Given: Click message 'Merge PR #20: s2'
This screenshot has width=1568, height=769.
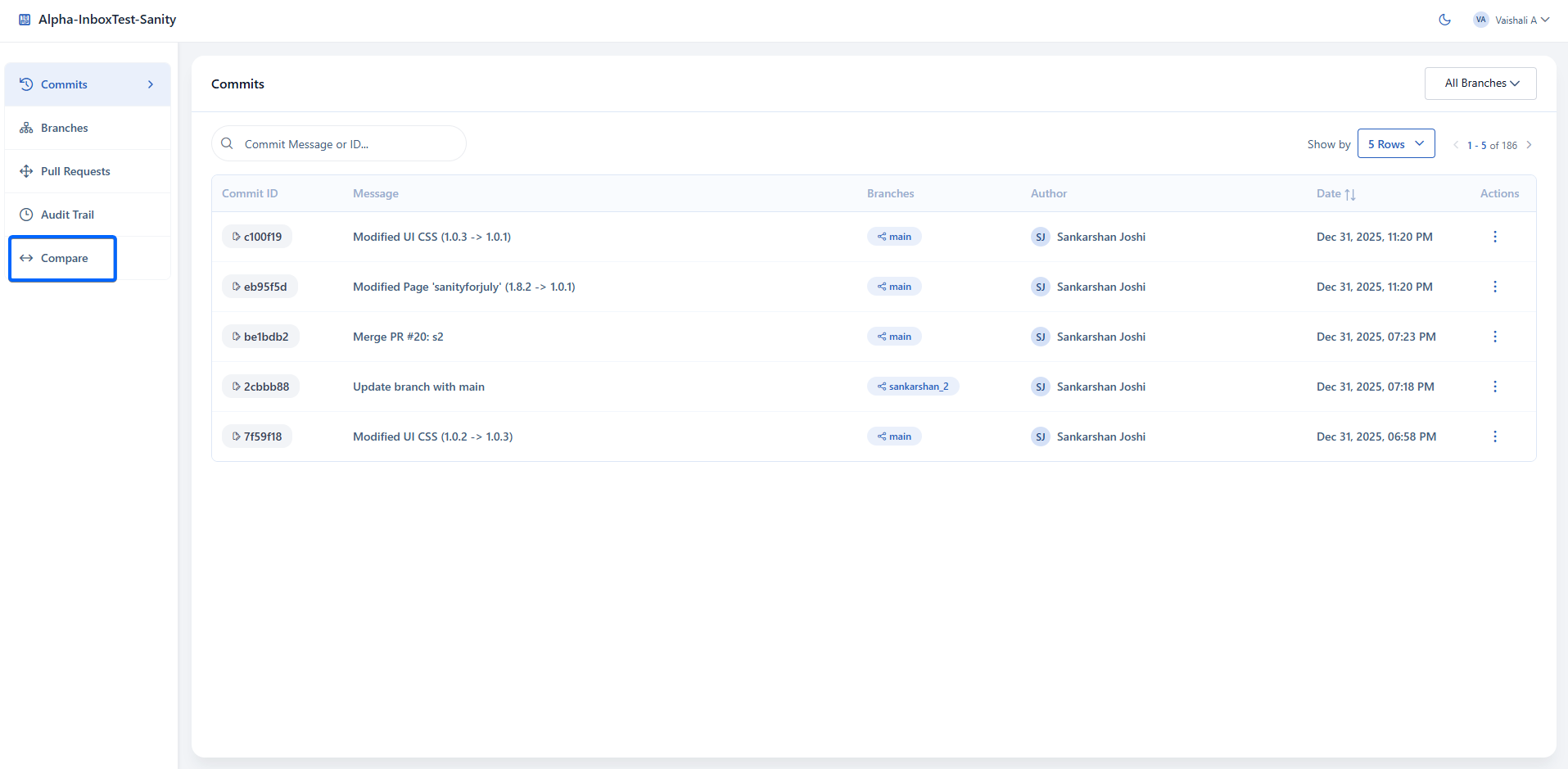Looking at the screenshot, I should 398,337.
